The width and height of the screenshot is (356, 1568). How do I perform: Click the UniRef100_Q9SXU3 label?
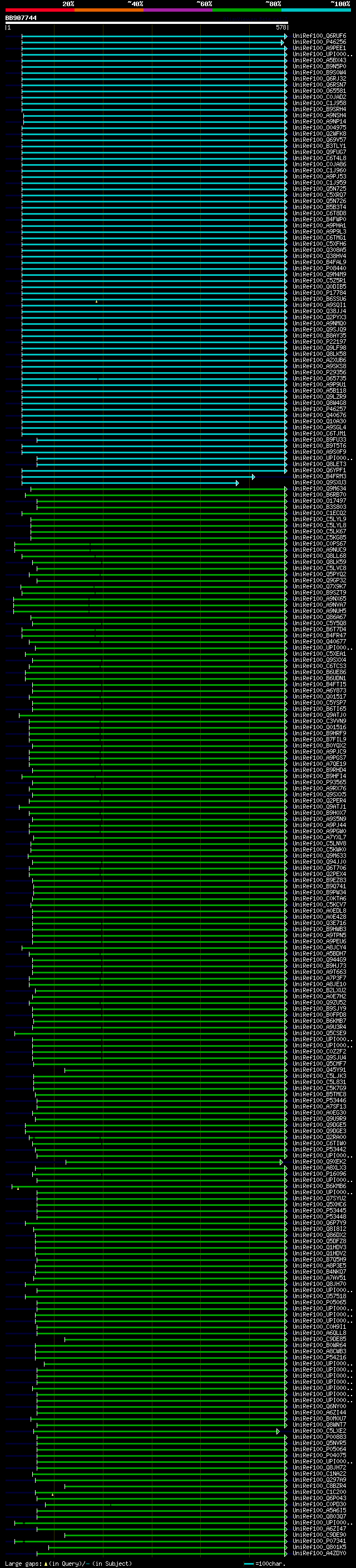tap(319, 483)
